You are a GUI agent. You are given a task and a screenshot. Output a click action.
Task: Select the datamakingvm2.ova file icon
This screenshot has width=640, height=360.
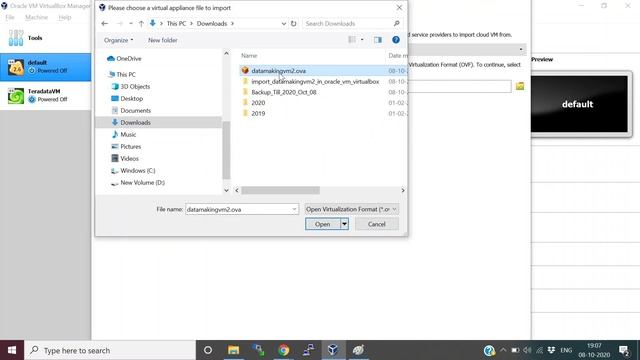[245, 70]
